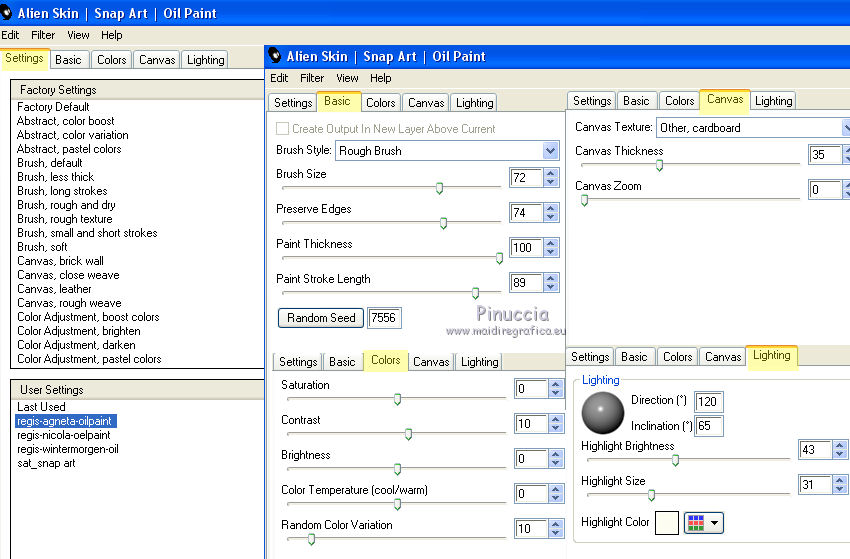
Task: Click the Highlight Size slider handle
Action: click(x=652, y=495)
